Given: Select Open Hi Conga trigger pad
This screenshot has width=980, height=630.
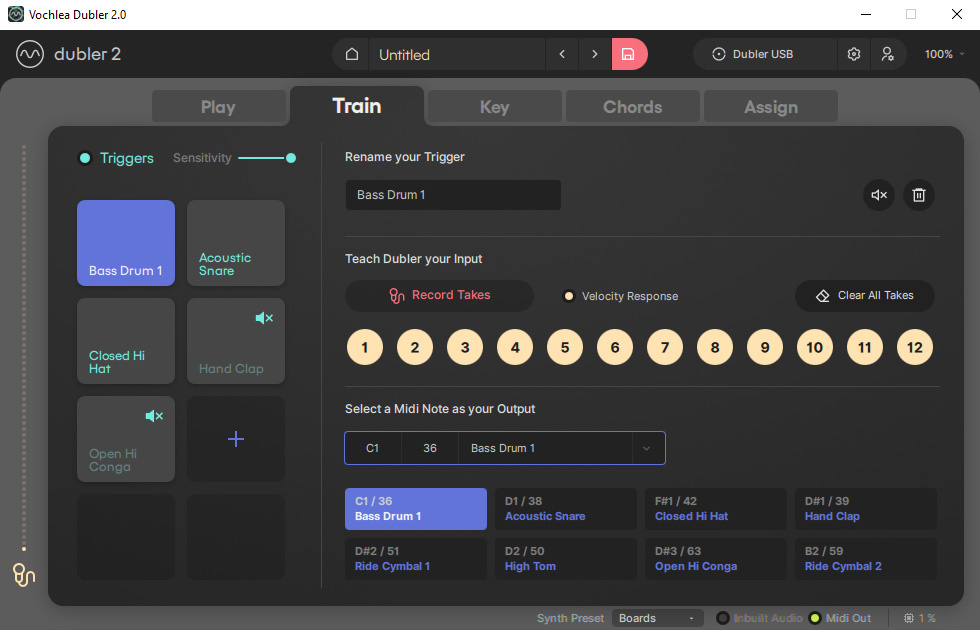Looking at the screenshot, I should [x=126, y=439].
